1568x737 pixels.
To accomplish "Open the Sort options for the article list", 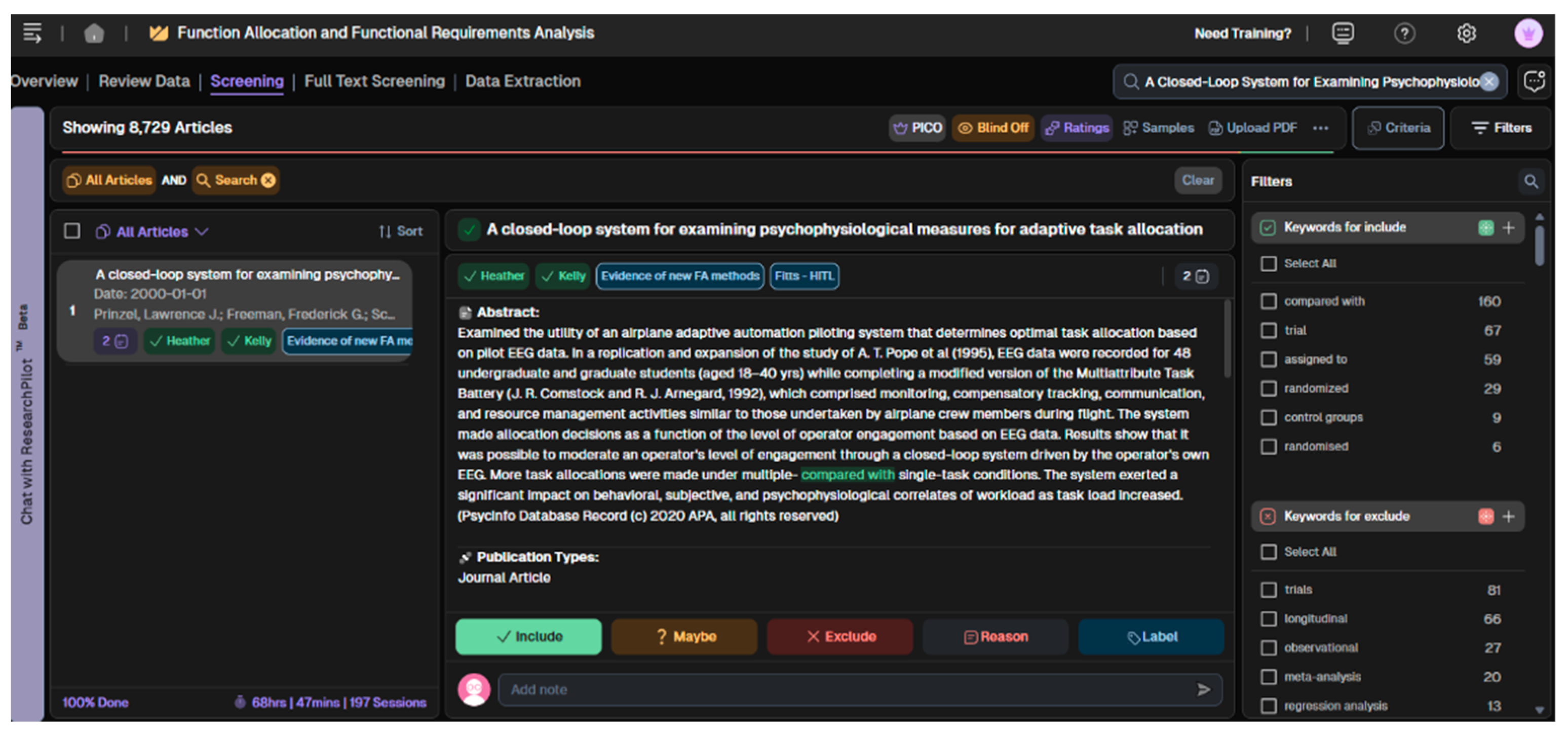I will pyautogui.click(x=399, y=231).
